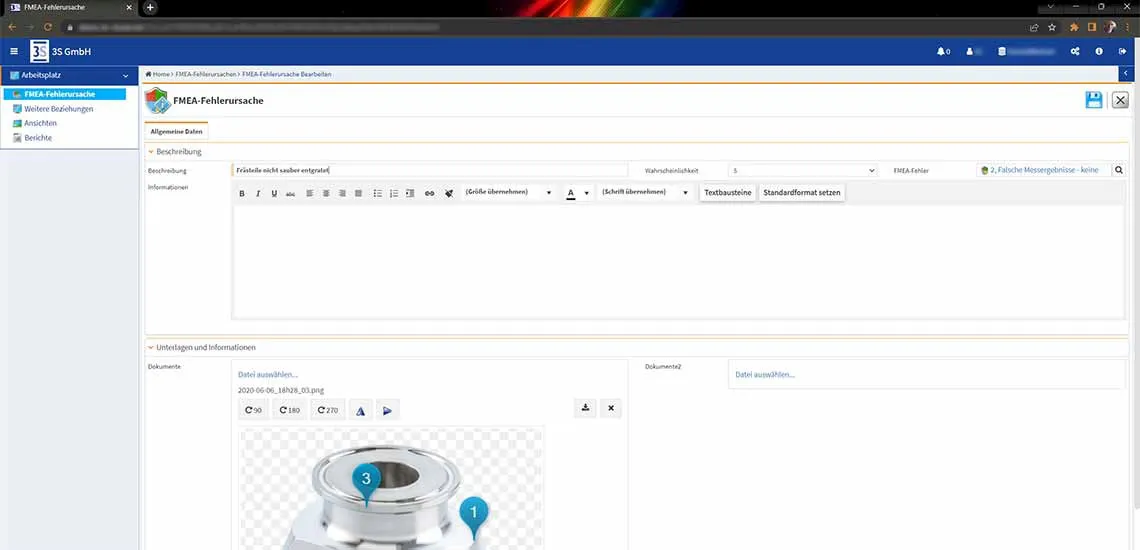Click Datei auswählen under Dokumente2

click(x=765, y=375)
